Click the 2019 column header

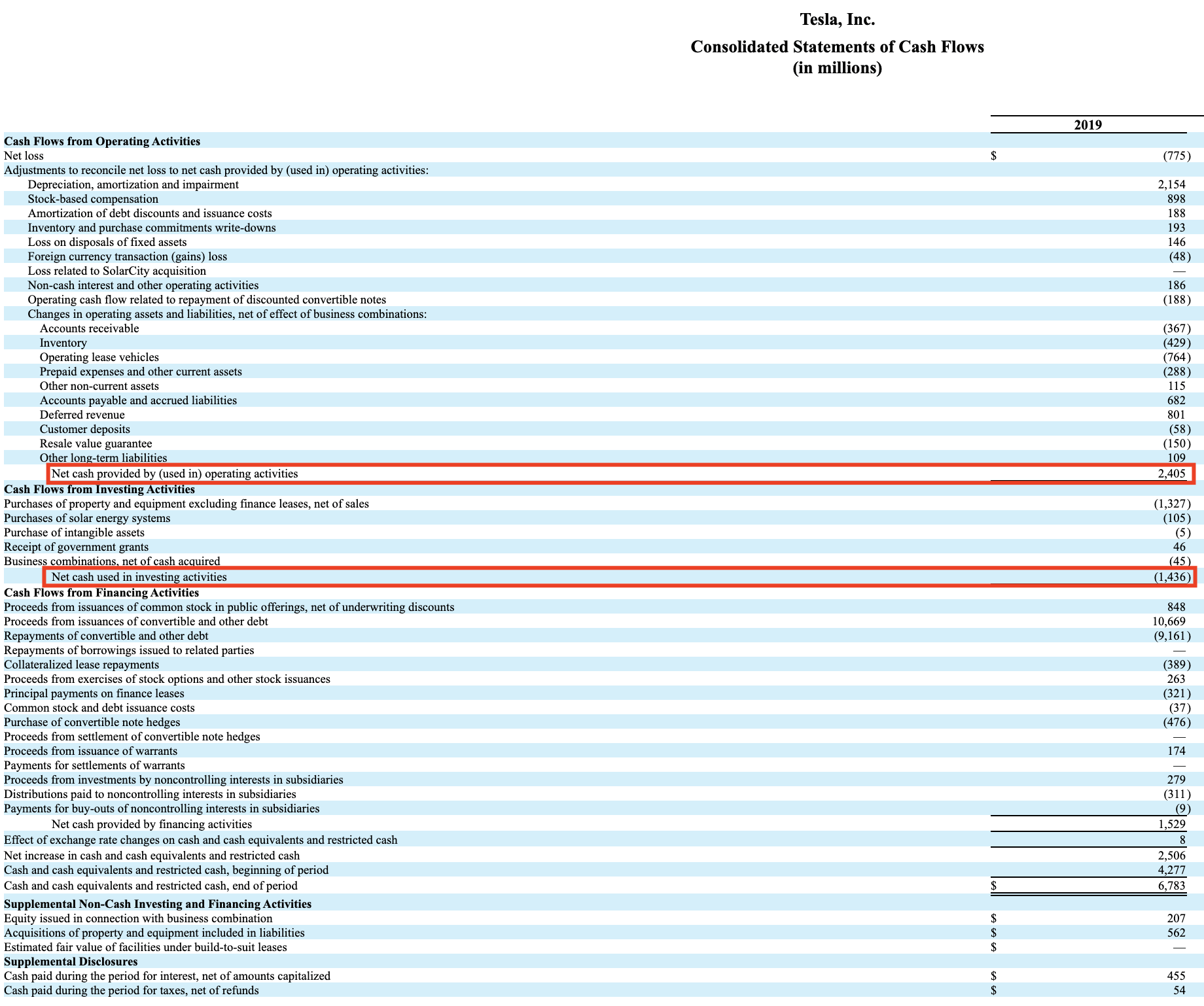(x=1088, y=125)
